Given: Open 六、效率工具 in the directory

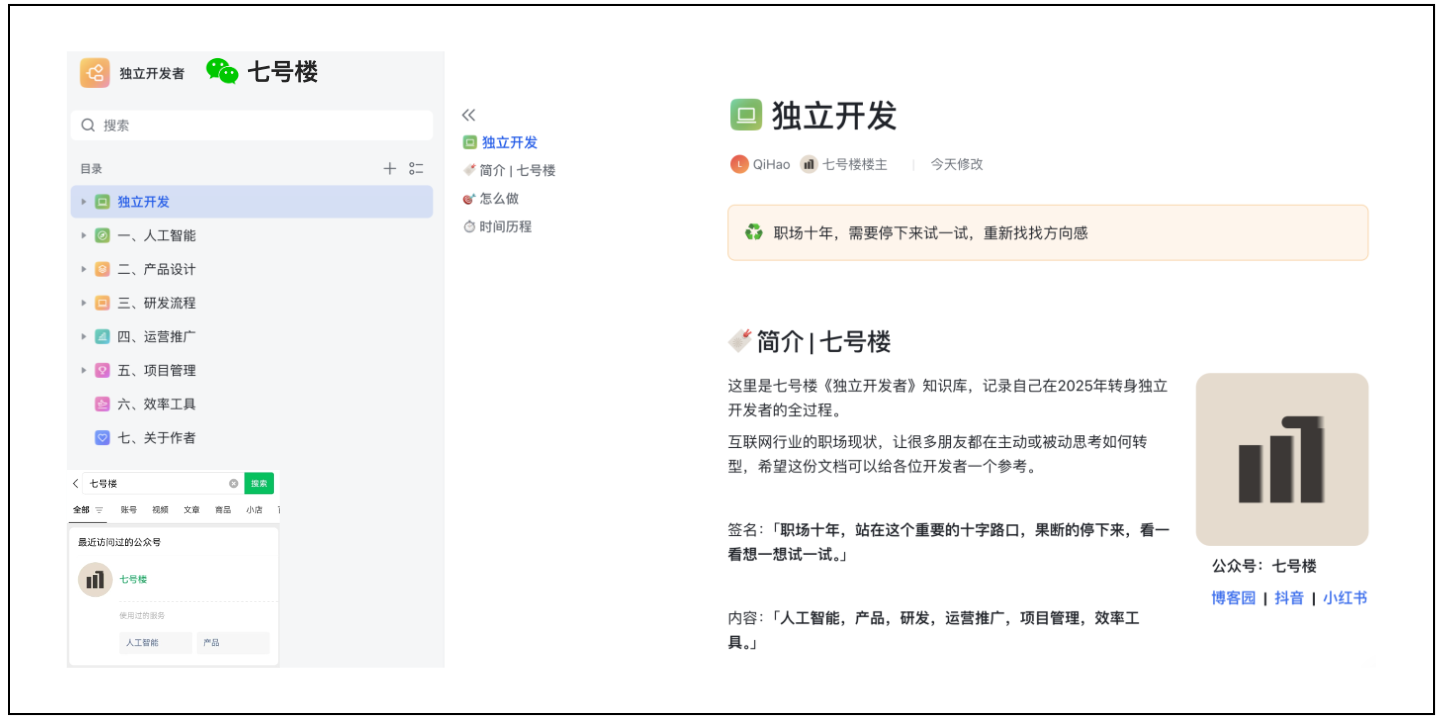Looking at the screenshot, I should click(x=156, y=404).
